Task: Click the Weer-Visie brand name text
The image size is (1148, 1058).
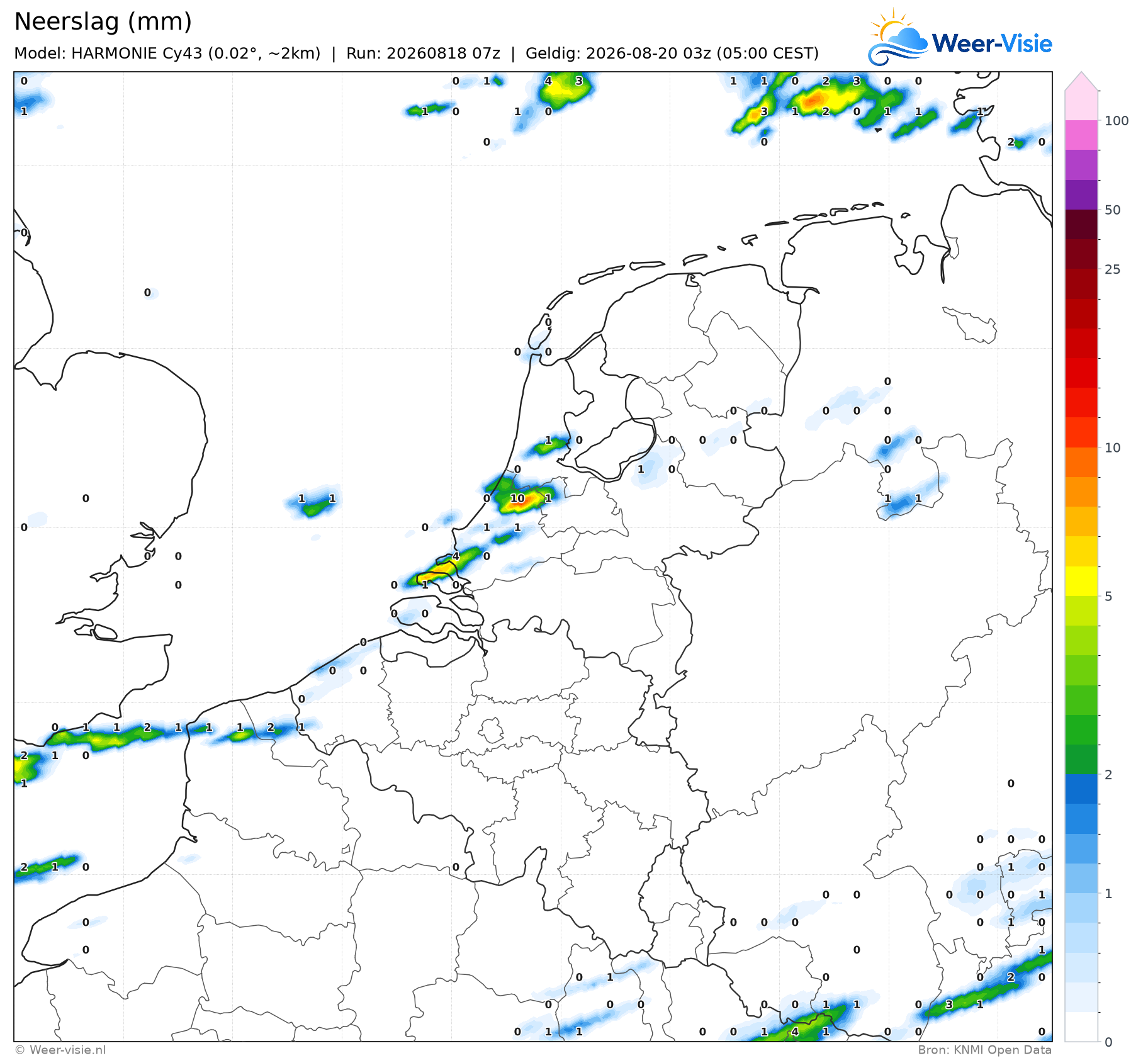Action: [x=992, y=43]
